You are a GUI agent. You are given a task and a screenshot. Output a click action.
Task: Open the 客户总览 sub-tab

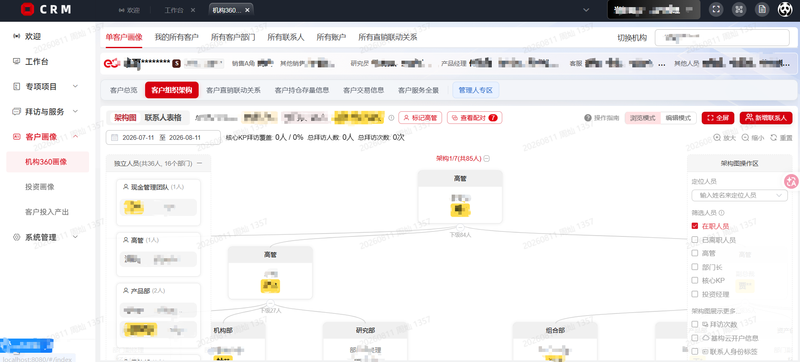[x=123, y=90]
